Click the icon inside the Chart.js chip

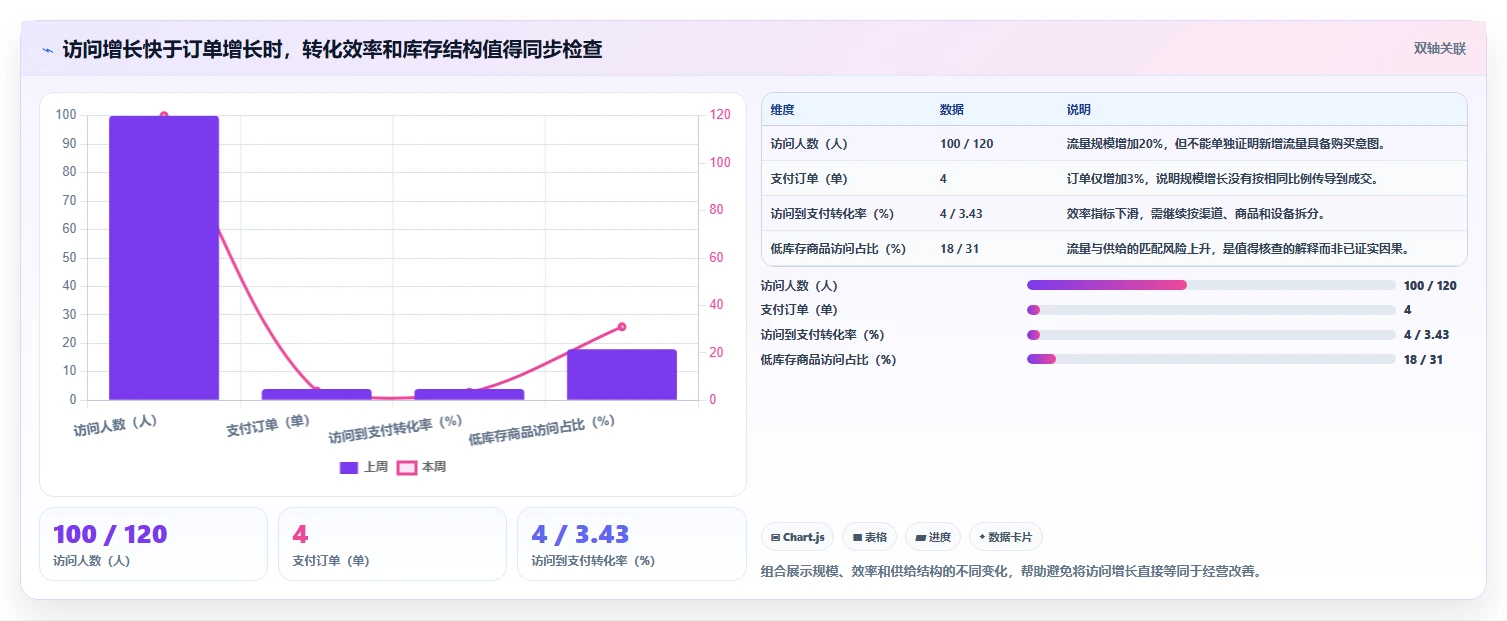click(x=775, y=538)
